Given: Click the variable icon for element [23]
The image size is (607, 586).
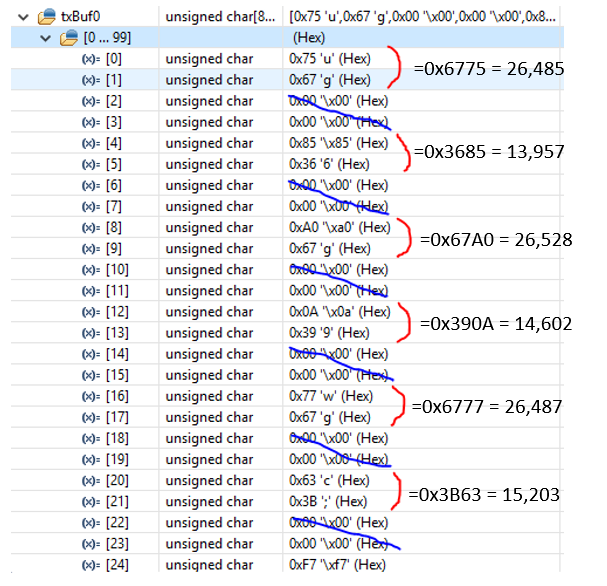Looking at the screenshot, I should click(91, 544).
